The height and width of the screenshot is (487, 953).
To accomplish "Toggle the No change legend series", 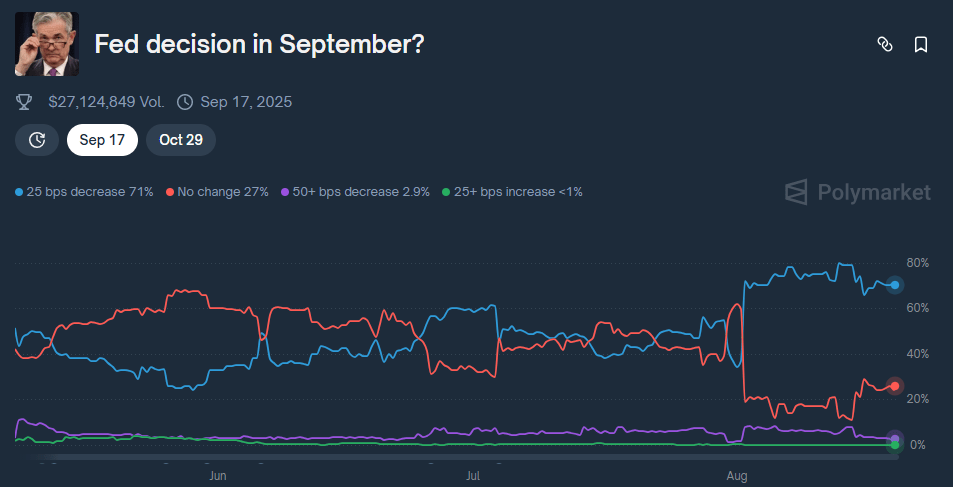I will (x=217, y=191).
